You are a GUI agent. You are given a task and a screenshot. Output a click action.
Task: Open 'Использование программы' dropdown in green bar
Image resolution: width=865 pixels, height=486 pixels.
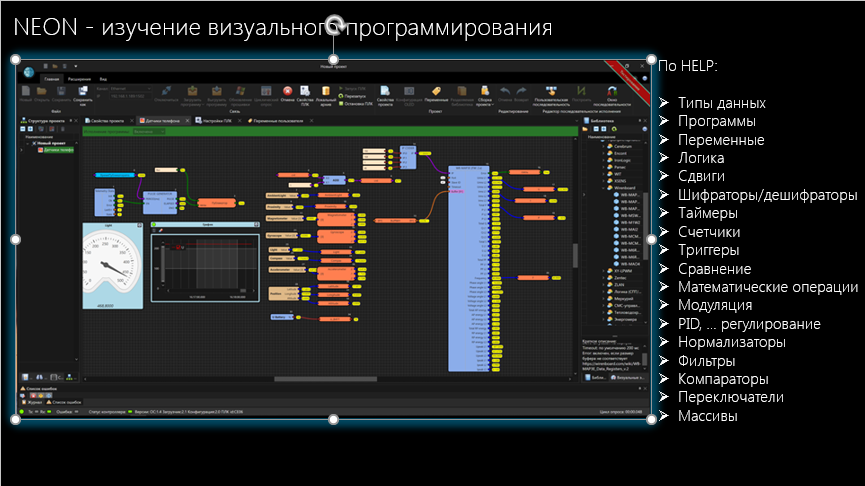point(148,131)
